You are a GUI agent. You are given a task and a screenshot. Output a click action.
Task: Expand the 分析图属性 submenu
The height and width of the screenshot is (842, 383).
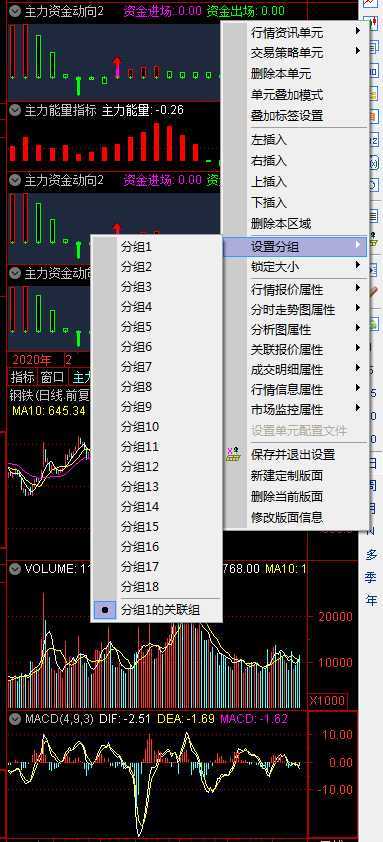[x=295, y=330]
